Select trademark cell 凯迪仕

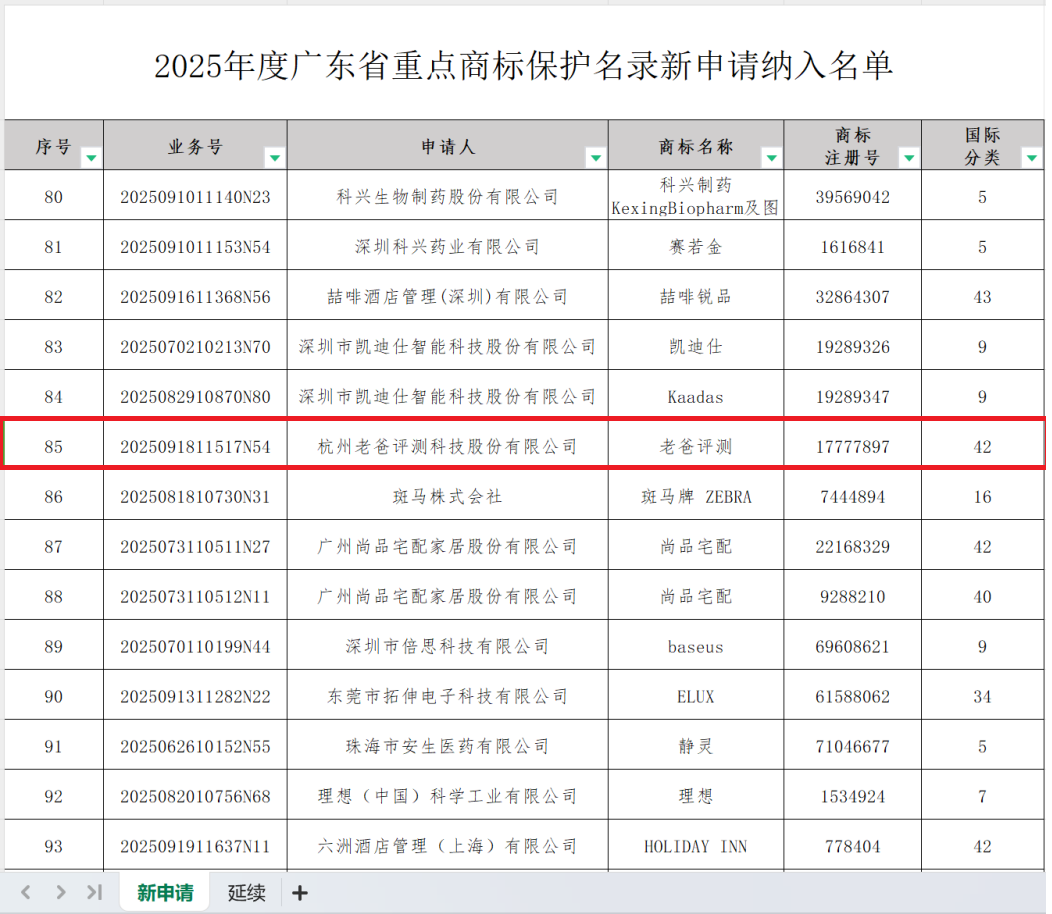click(x=696, y=345)
